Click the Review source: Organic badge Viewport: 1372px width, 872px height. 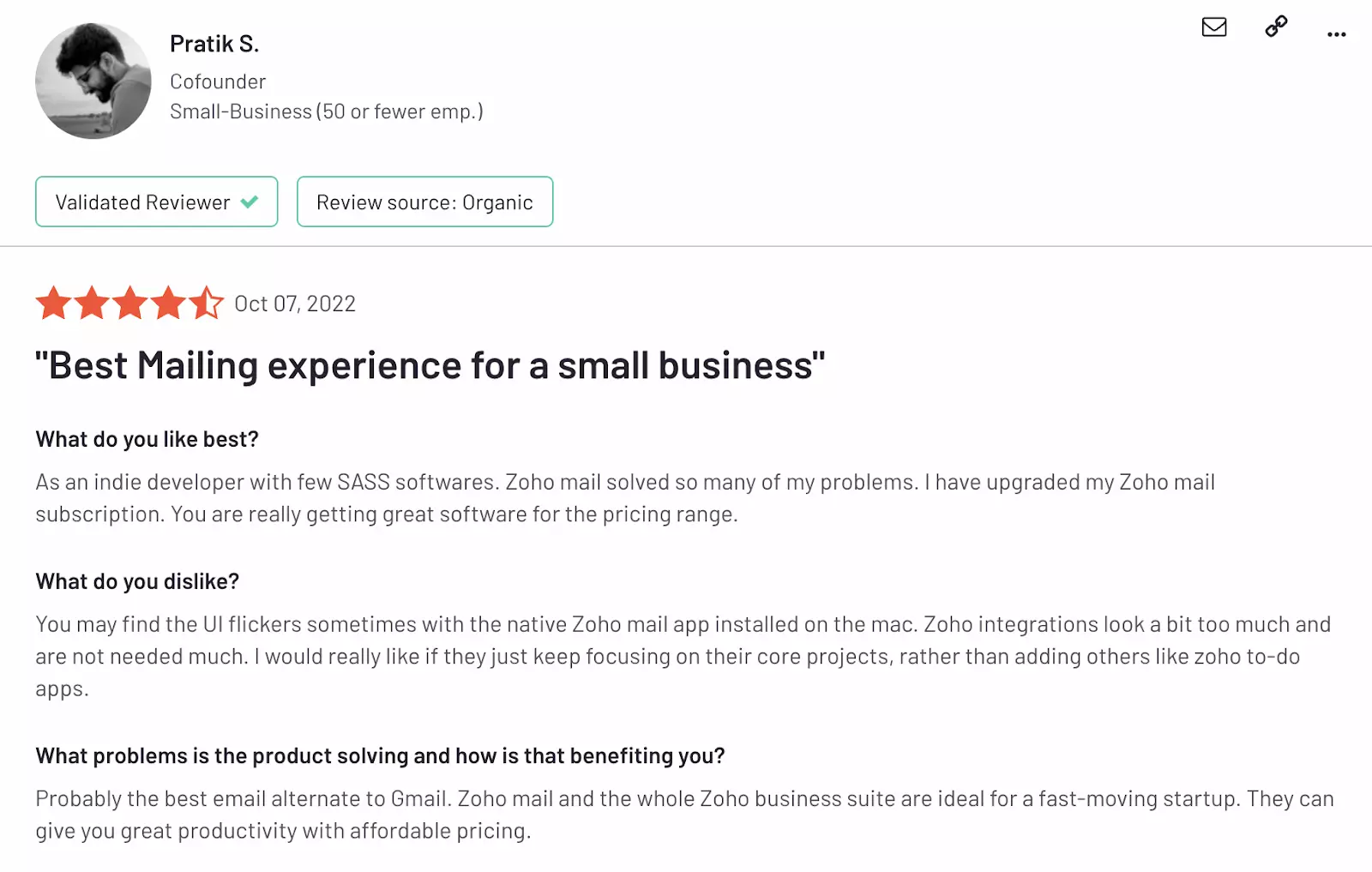pos(424,202)
